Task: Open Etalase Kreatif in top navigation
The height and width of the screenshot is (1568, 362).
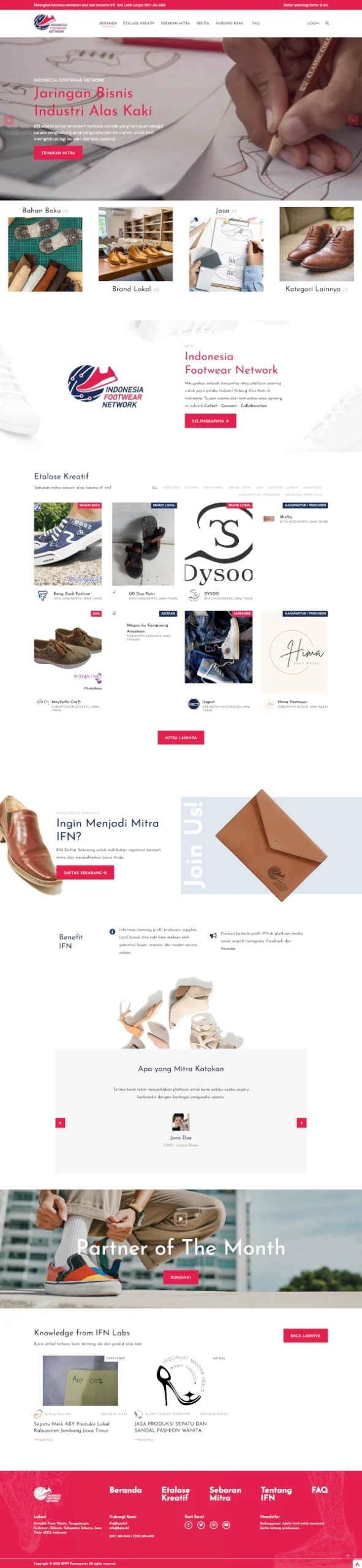Action: pyautogui.click(x=138, y=23)
